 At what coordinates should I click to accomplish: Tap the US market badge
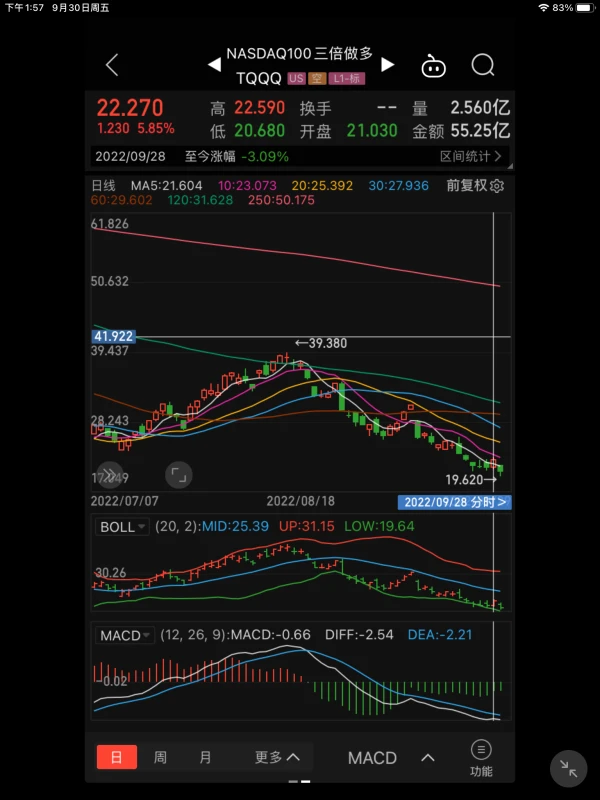click(x=296, y=79)
